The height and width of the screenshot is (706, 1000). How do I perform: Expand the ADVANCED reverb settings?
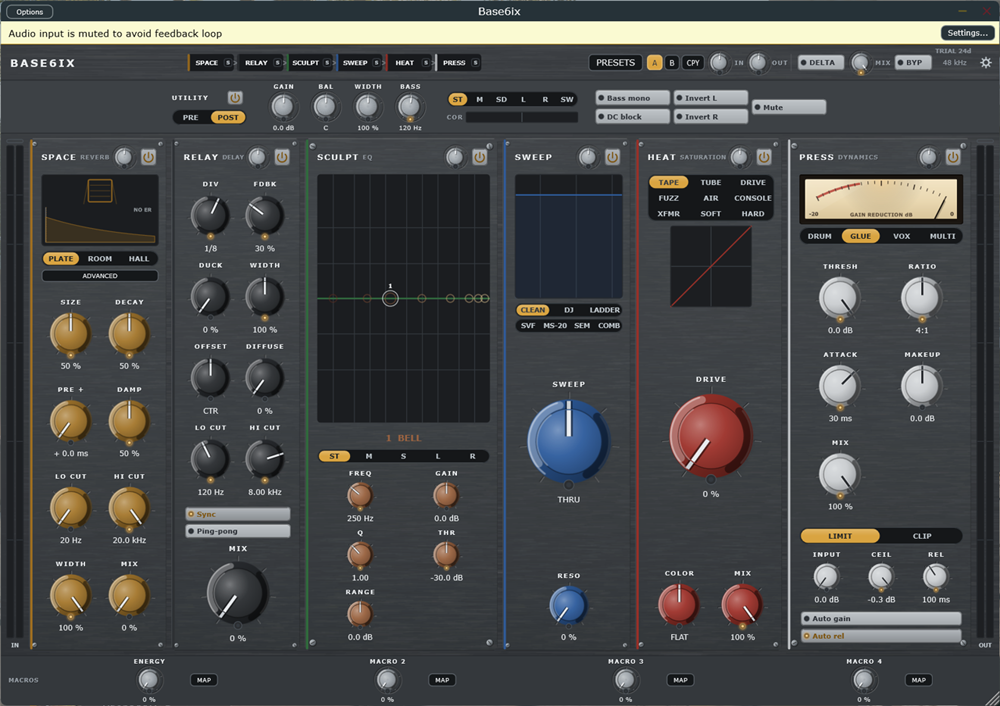click(100, 276)
